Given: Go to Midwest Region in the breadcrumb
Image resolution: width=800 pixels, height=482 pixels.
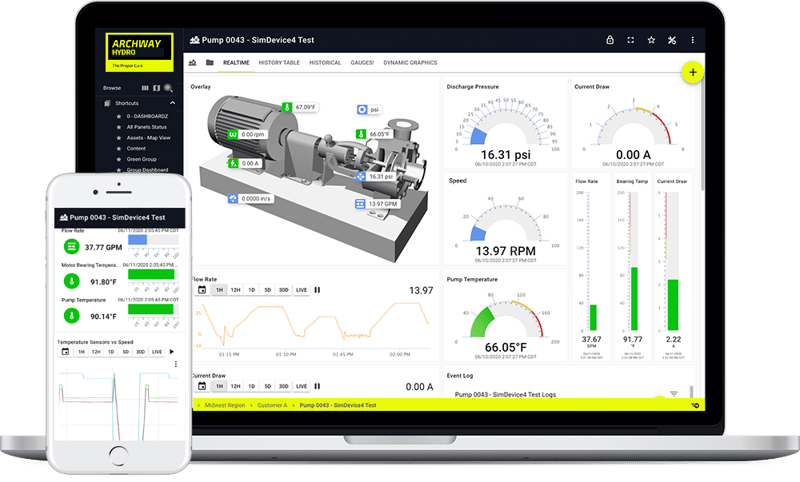Looking at the screenshot, I should tap(227, 405).
